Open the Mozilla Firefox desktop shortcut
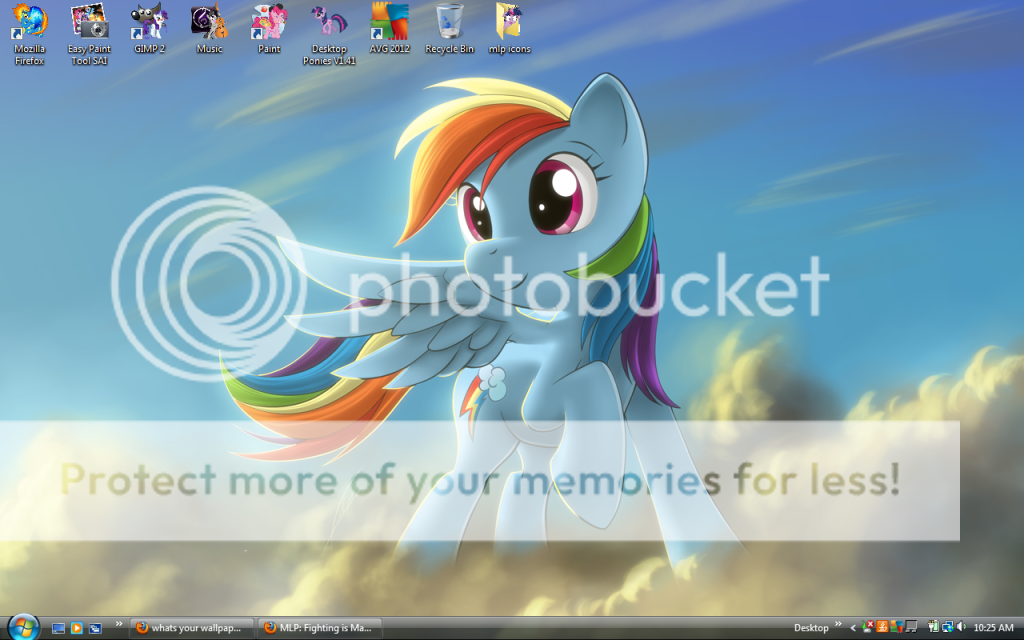This screenshot has height=640, width=1024. [x=29, y=34]
